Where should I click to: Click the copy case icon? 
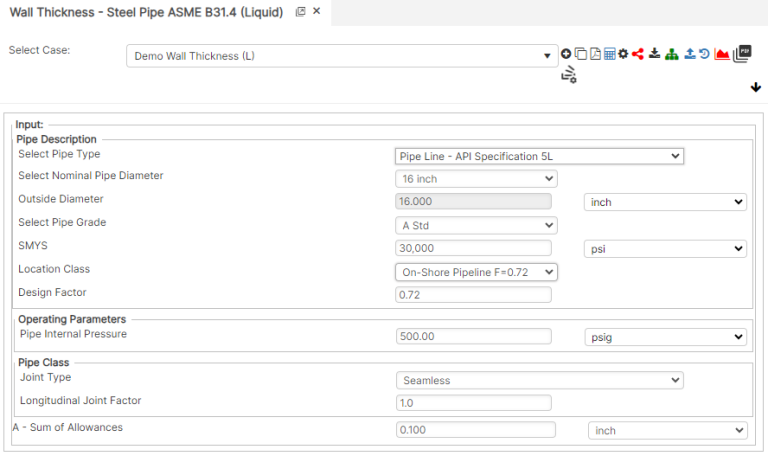click(x=580, y=54)
